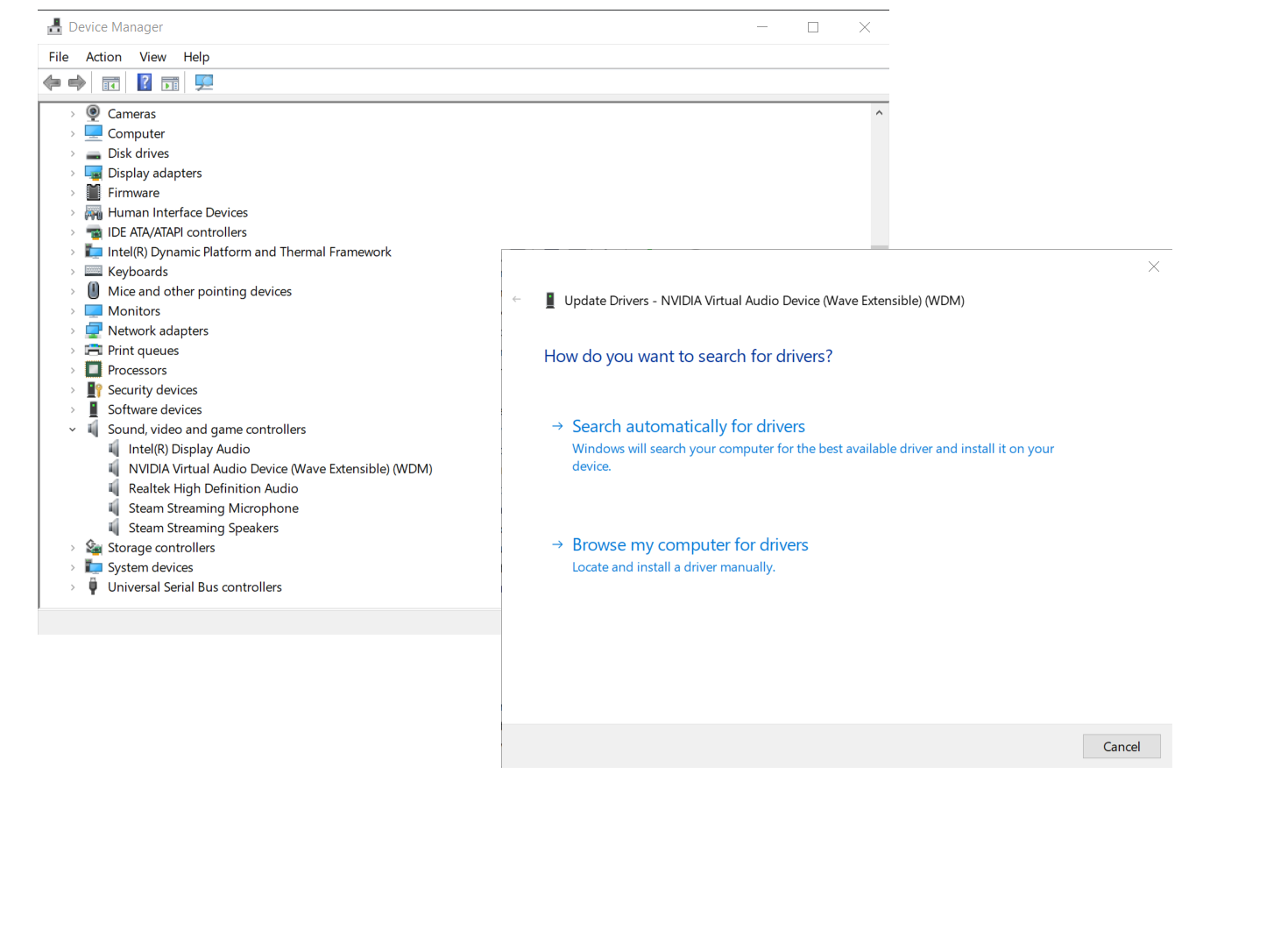Click the toolbar Forward arrow

pyautogui.click(x=77, y=82)
